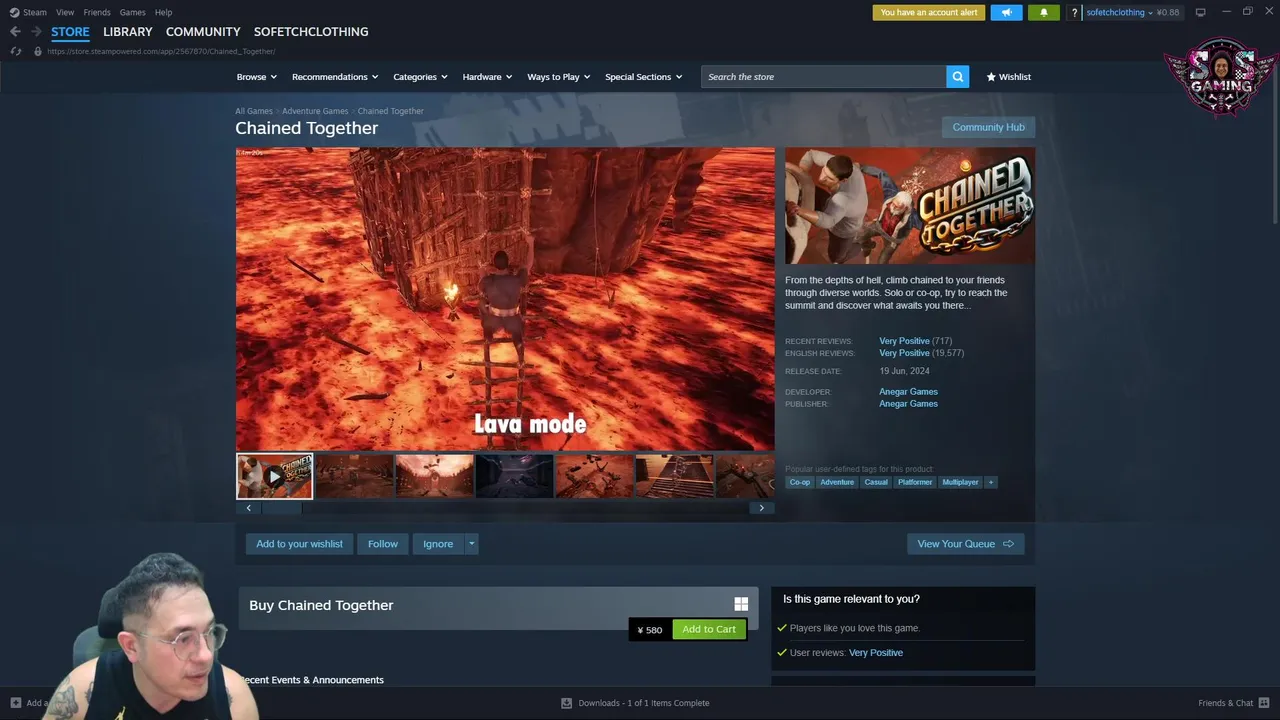This screenshot has width=1280, height=720.
Task: Open the Games menu
Action: [x=132, y=12]
